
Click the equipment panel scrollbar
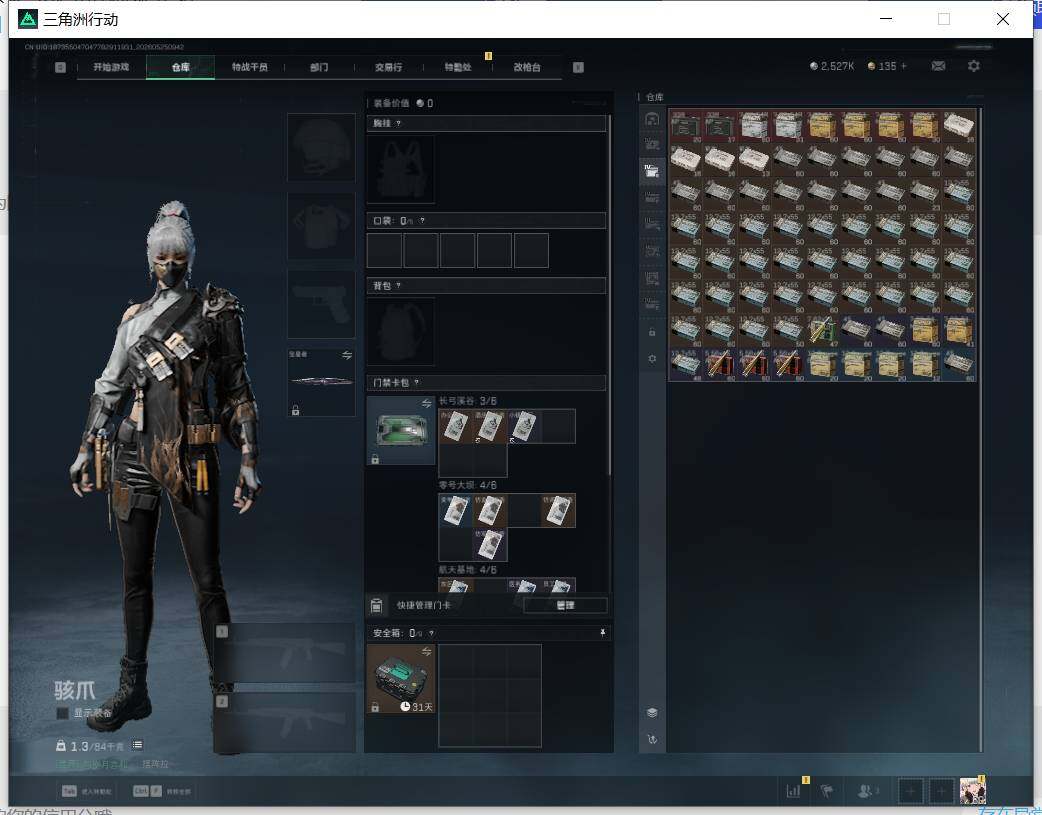pyautogui.click(x=609, y=296)
